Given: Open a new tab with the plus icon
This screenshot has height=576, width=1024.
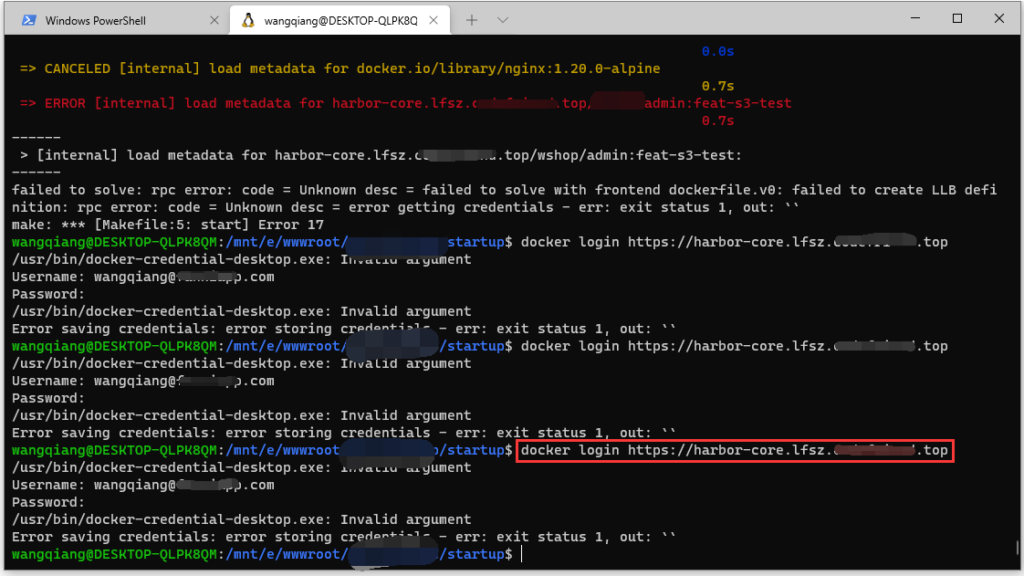Looking at the screenshot, I should 472,20.
